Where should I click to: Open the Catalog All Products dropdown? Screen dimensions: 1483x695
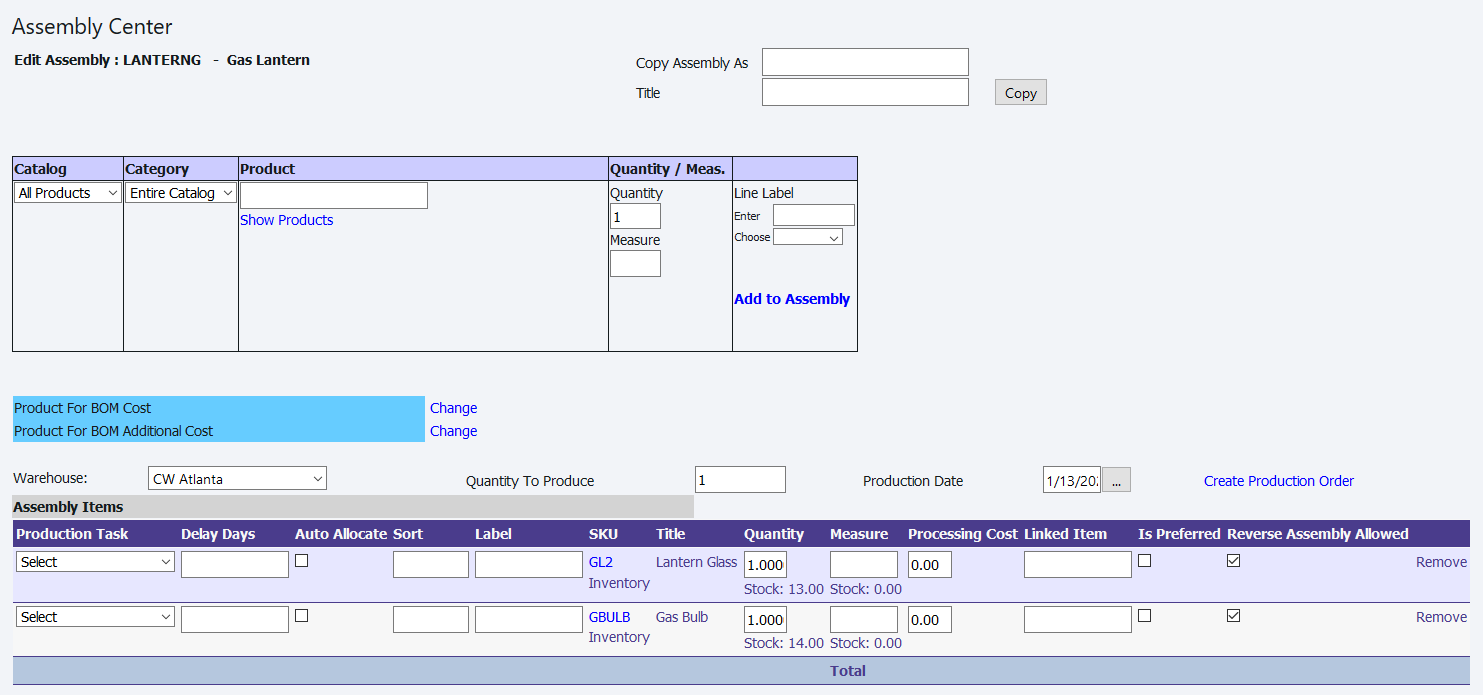coord(68,193)
